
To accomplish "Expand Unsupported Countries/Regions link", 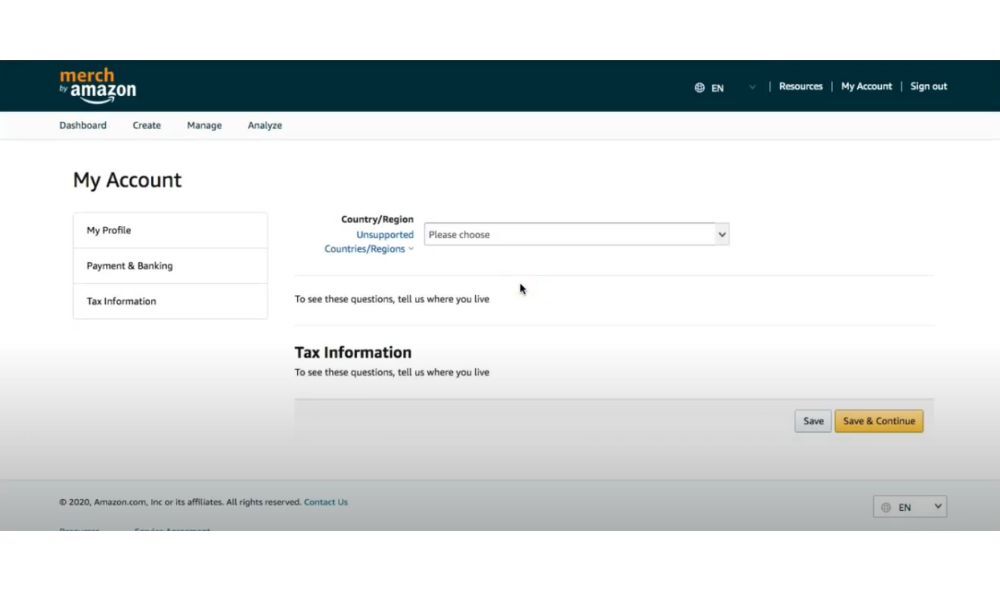I will pos(369,242).
